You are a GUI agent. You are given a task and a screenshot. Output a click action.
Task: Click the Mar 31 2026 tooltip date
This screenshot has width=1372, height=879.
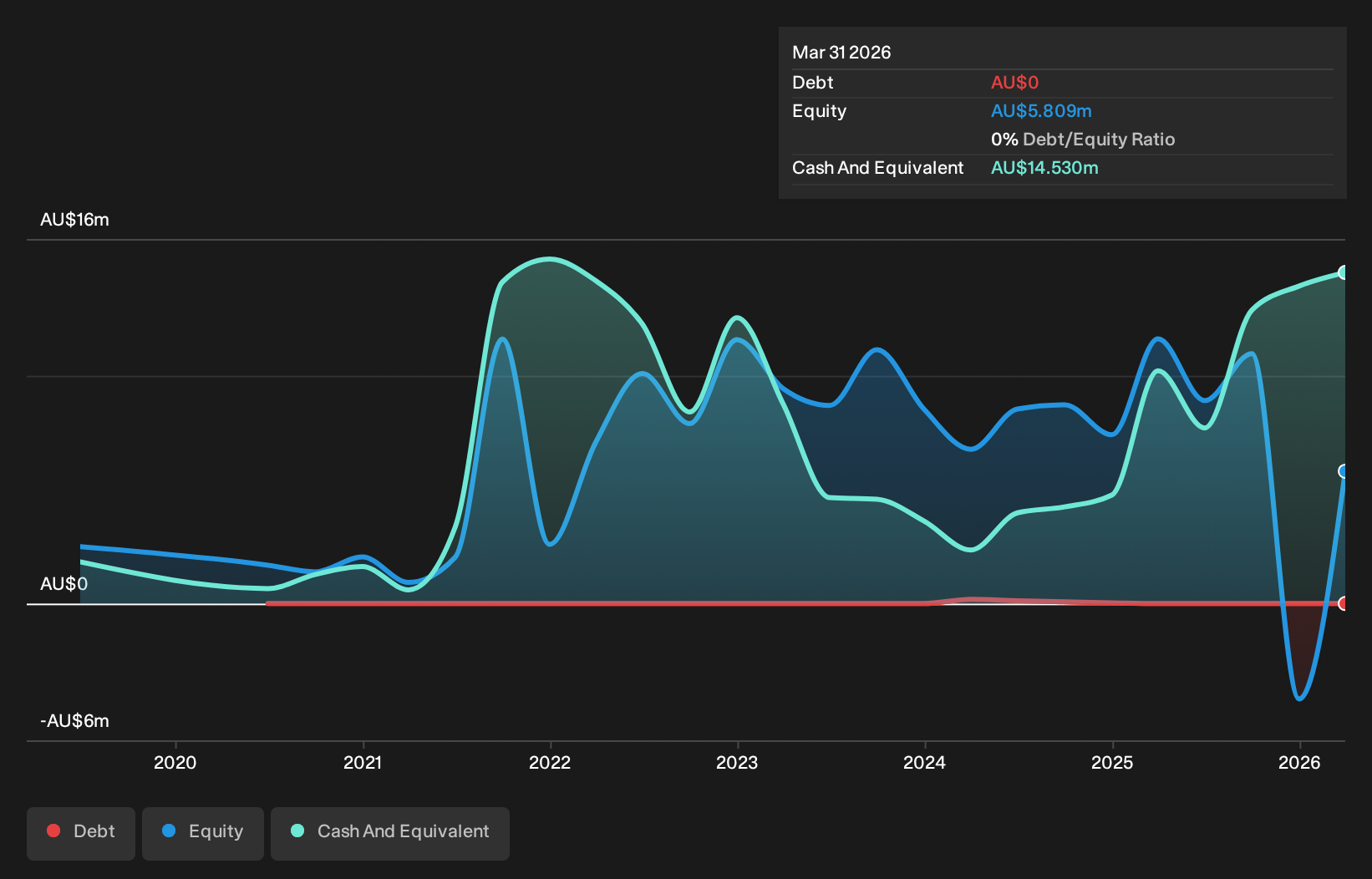click(x=841, y=53)
